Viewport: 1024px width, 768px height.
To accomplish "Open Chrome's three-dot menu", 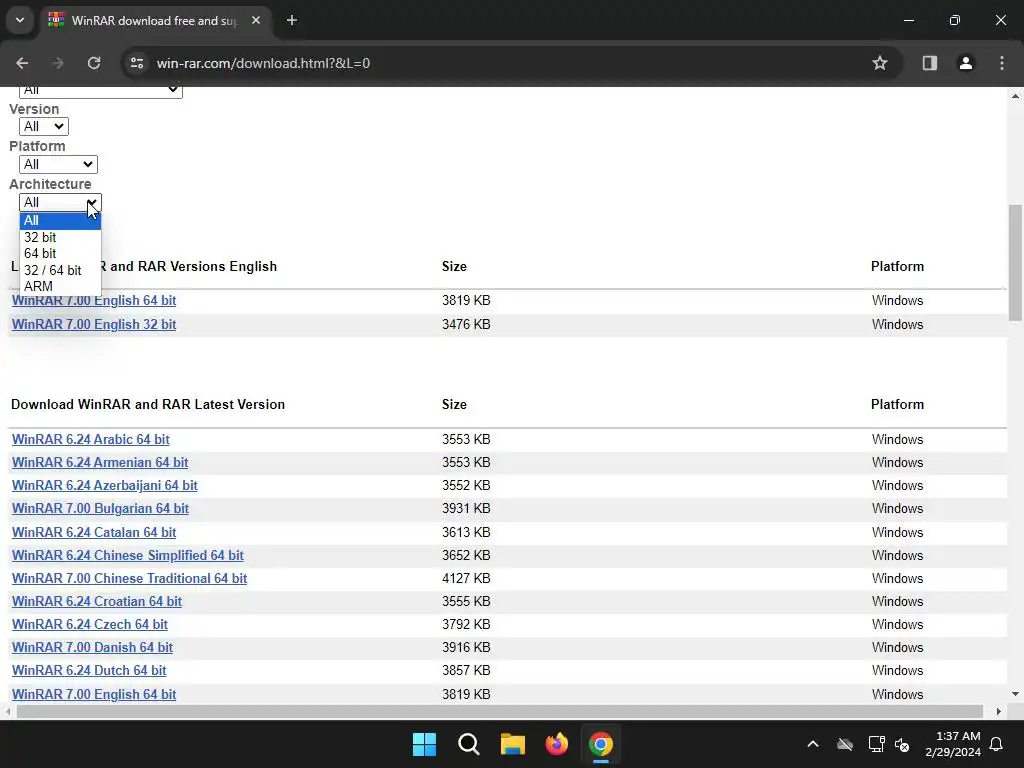I will (1002, 63).
